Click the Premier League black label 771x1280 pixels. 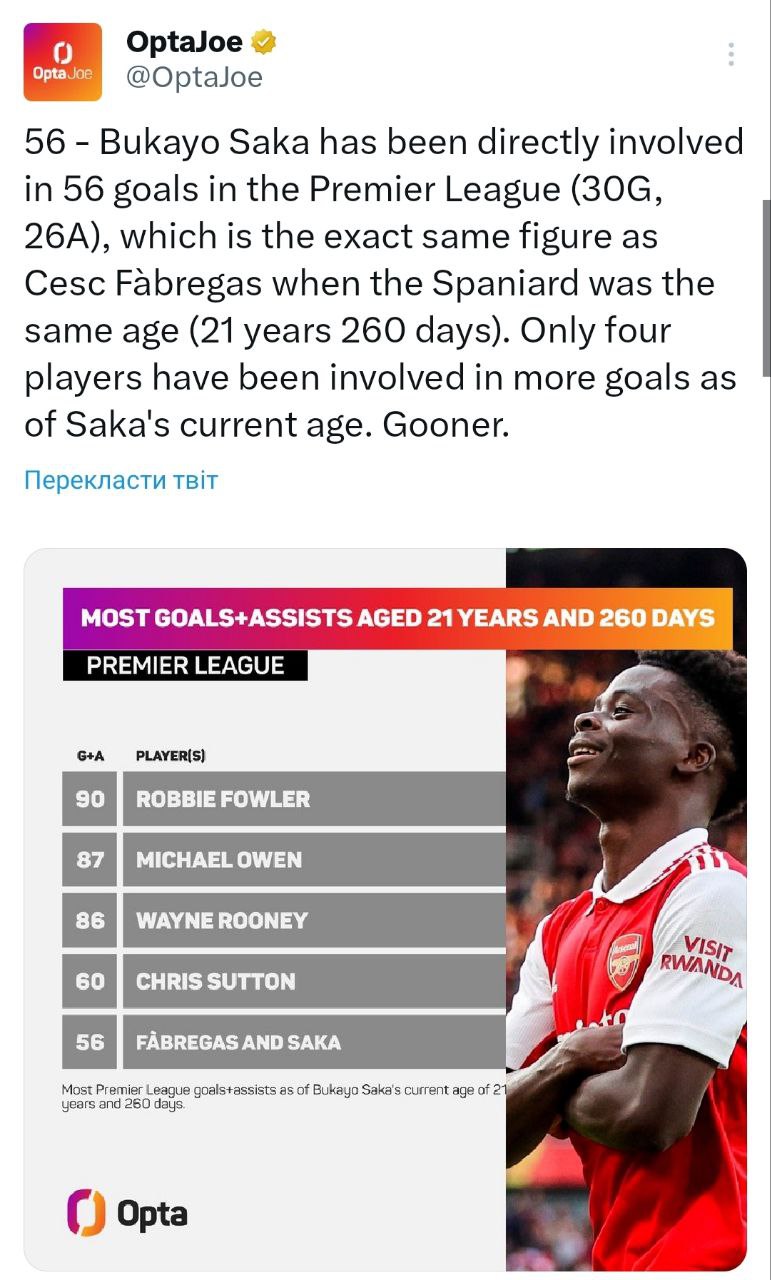tap(185, 666)
